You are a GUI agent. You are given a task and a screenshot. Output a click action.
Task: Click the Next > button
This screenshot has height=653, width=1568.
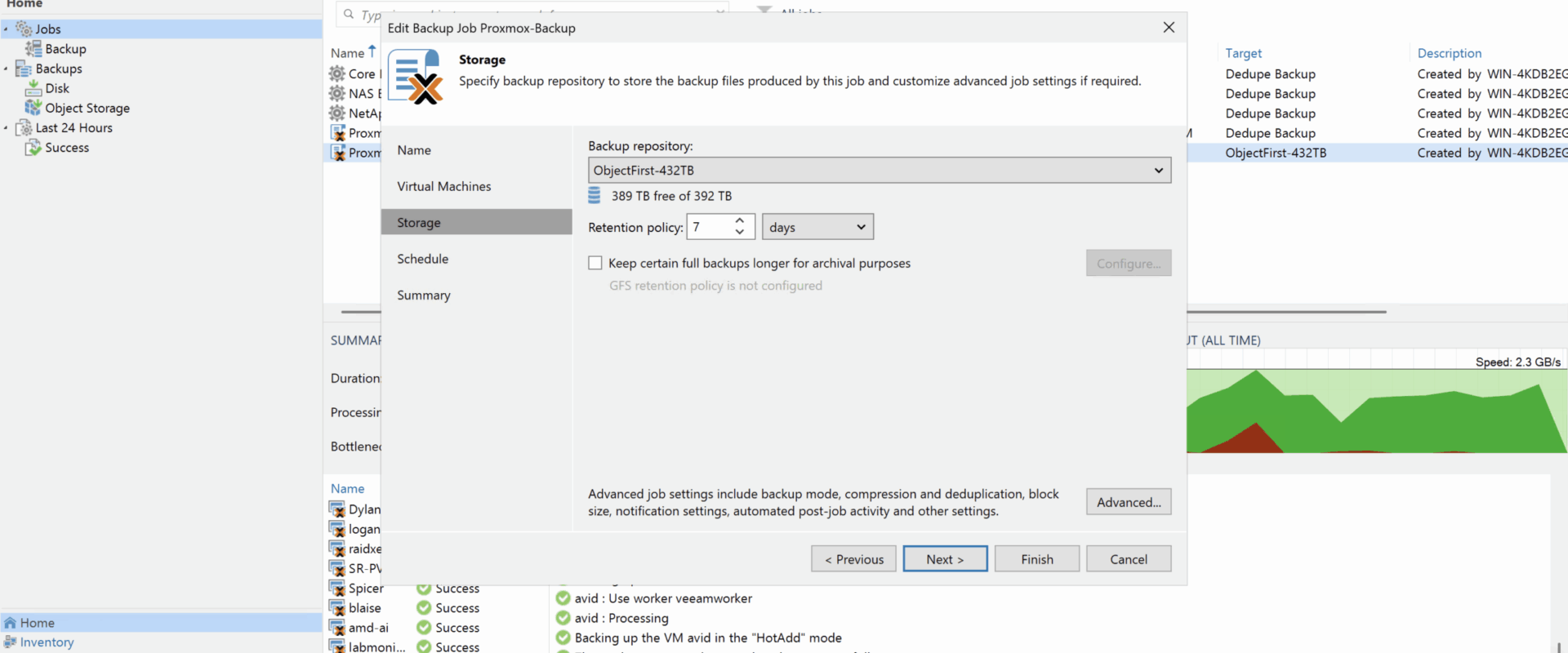coord(945,559)
